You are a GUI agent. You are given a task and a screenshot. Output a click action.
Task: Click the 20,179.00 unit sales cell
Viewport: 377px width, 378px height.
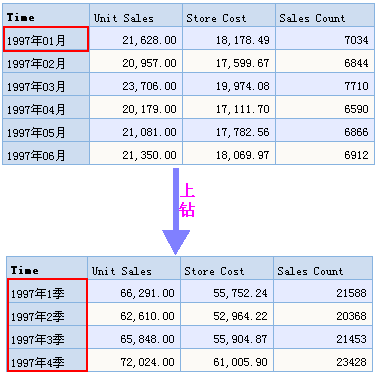[136, 108]
